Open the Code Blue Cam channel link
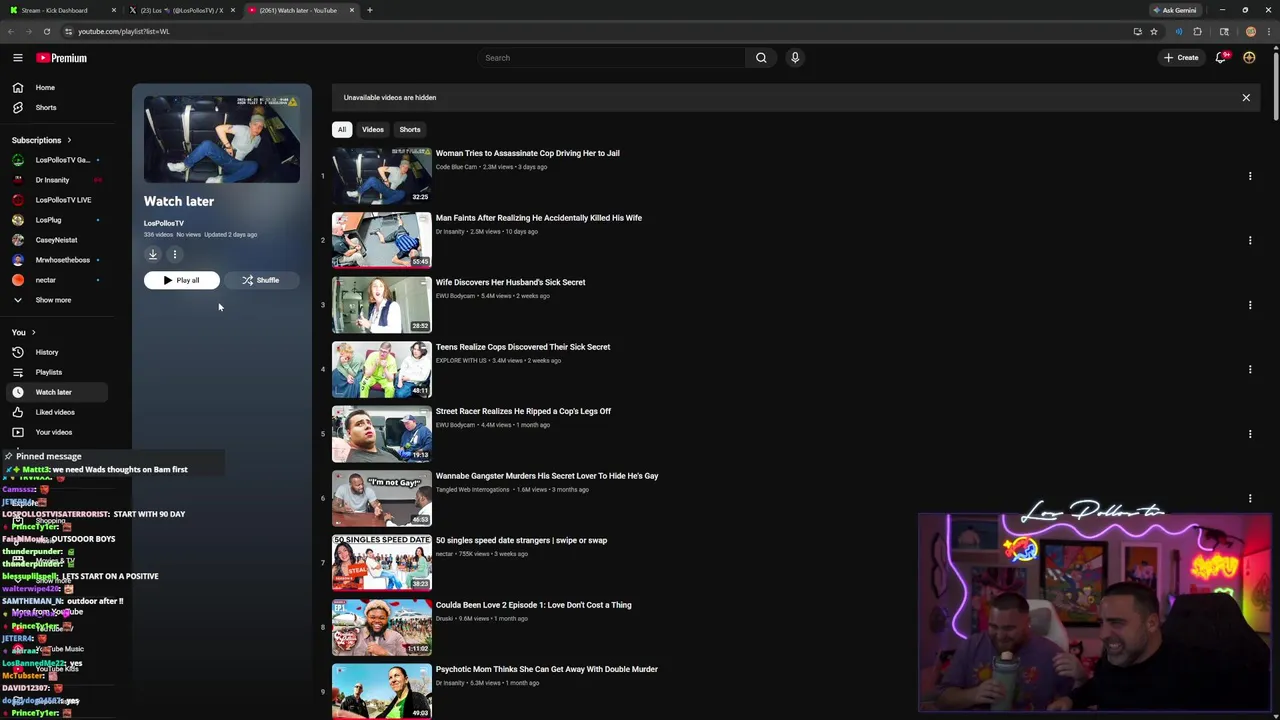This screenshot has height=720, width=1280. click(456, 167)
